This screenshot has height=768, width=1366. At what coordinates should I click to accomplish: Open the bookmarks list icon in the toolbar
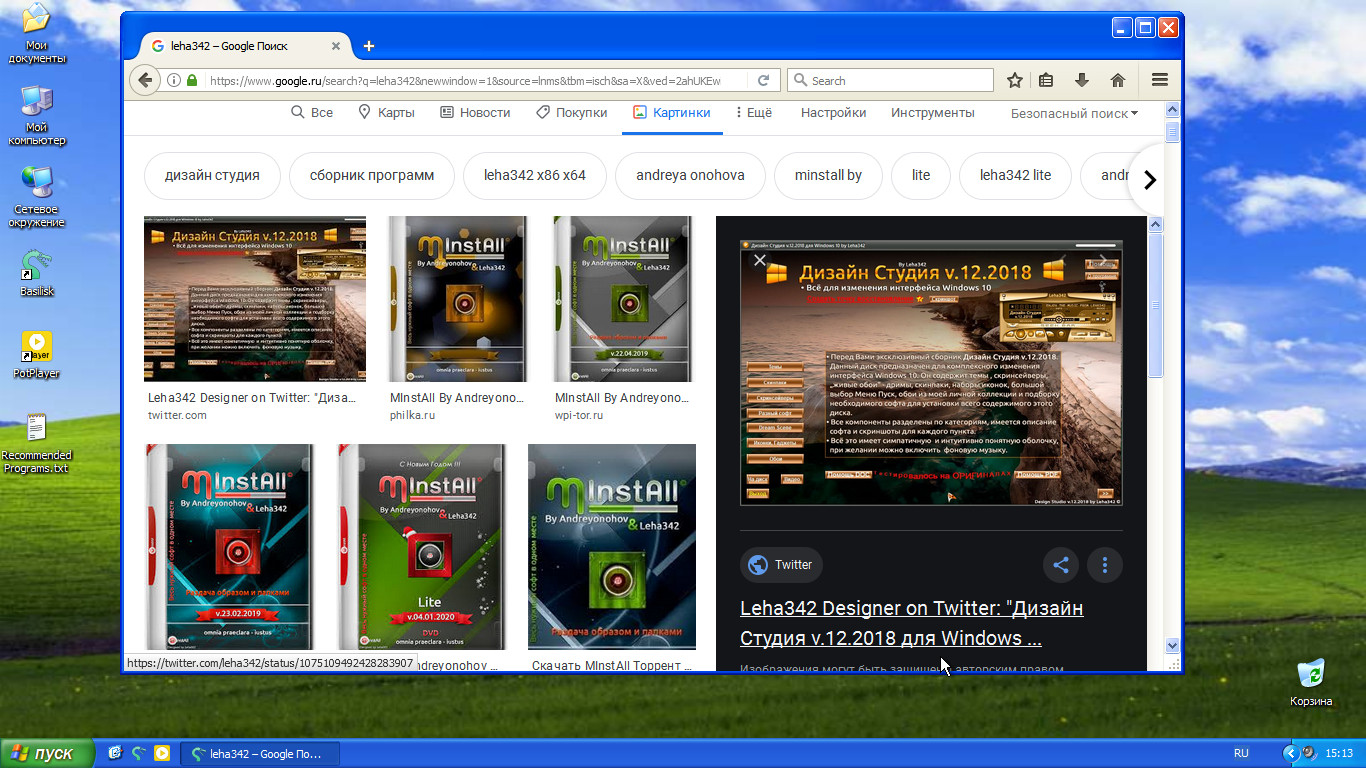pyautogui.click(x=1046, y=80)
